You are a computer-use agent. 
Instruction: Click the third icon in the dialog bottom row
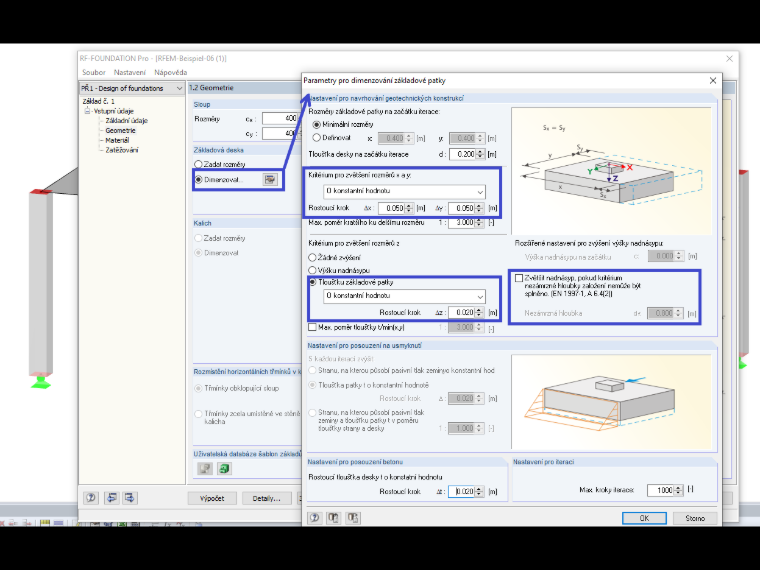(x=353, y=518)
